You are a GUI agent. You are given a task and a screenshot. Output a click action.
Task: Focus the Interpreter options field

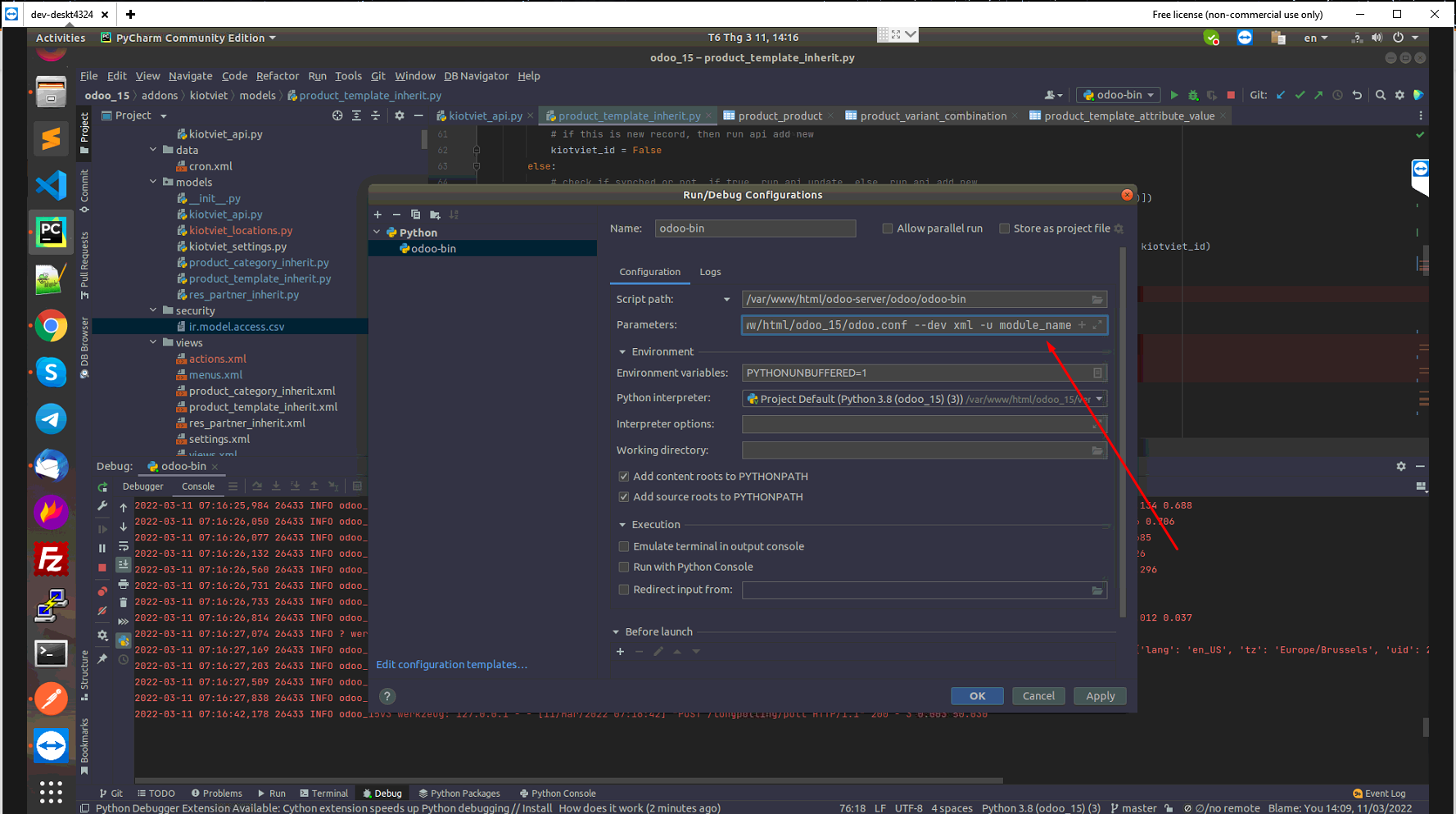click(x=925, y=424)
